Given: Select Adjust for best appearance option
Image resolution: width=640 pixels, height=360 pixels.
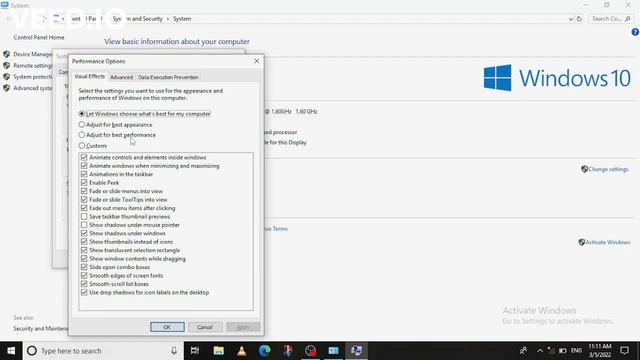Looking at the screenshot, I should [x=82, y=124].
